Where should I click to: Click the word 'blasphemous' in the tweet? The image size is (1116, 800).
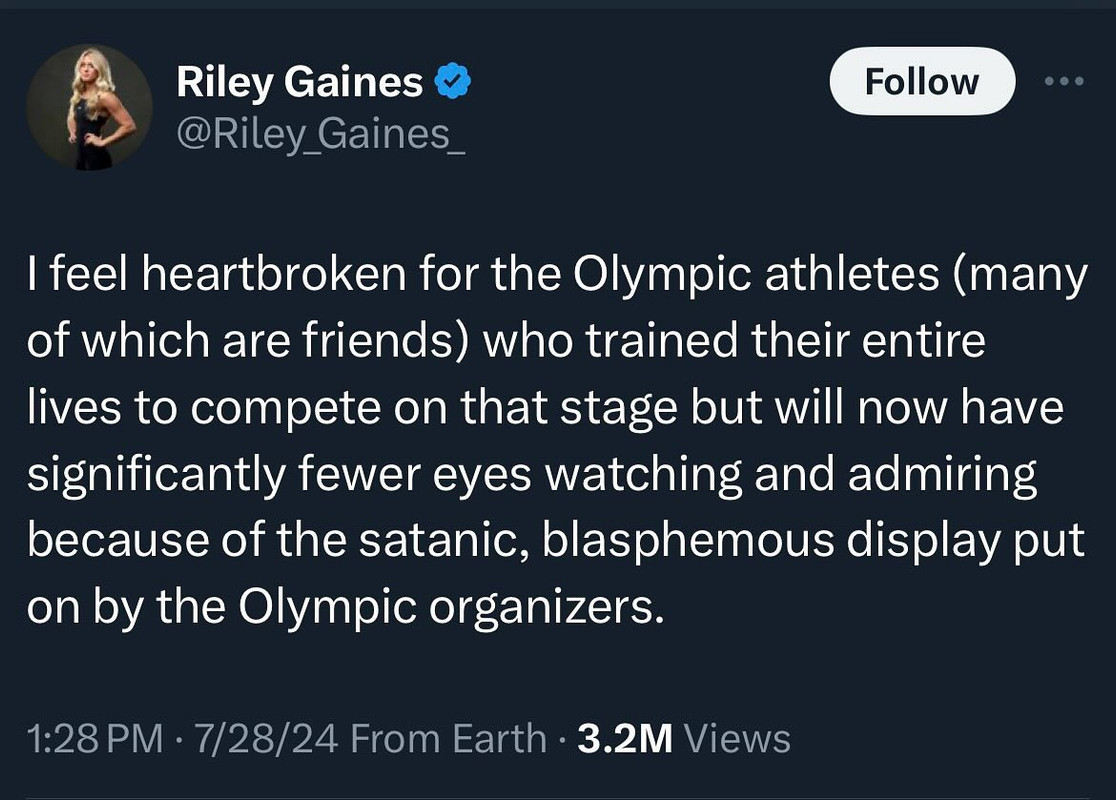(688, 540)
